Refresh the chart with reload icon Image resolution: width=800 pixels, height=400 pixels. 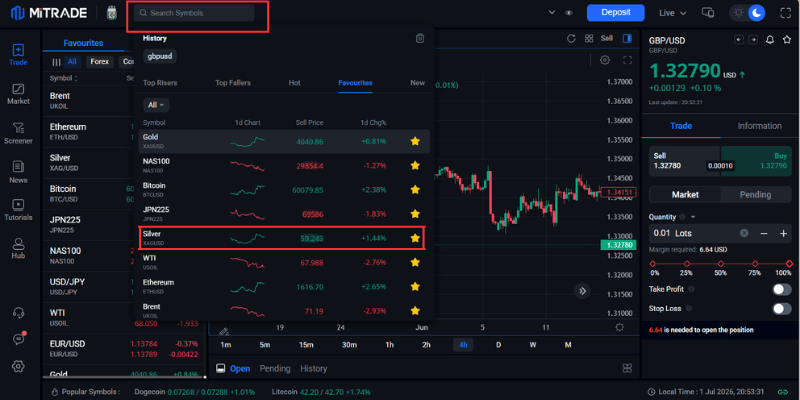coord(571,38)
